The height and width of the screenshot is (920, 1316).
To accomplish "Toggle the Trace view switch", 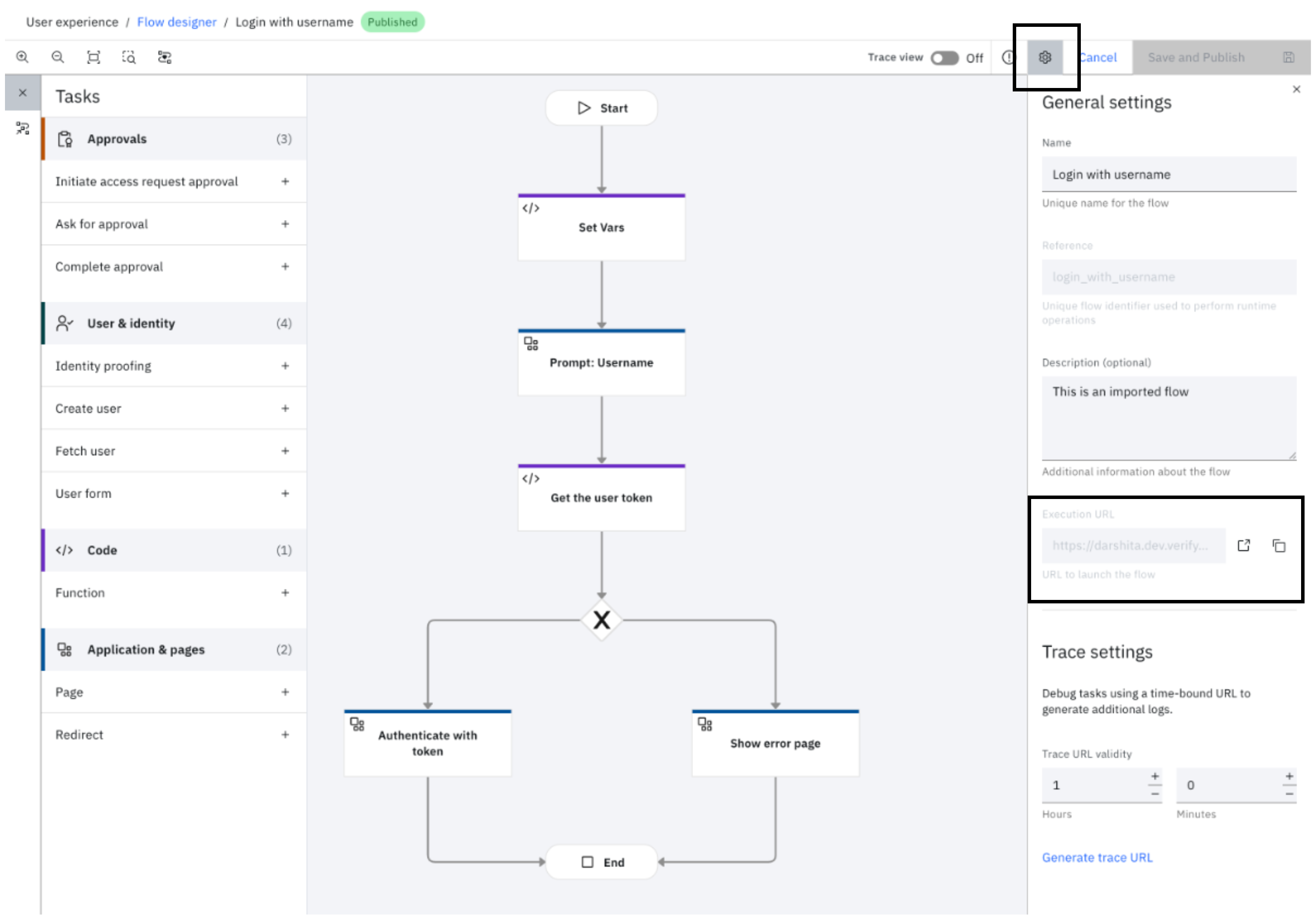I will 945,58.
